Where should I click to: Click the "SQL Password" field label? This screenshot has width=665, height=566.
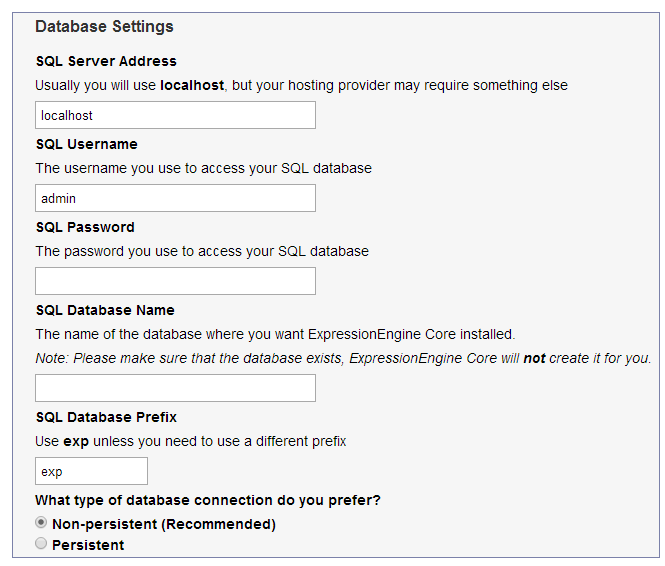point(85,228)
